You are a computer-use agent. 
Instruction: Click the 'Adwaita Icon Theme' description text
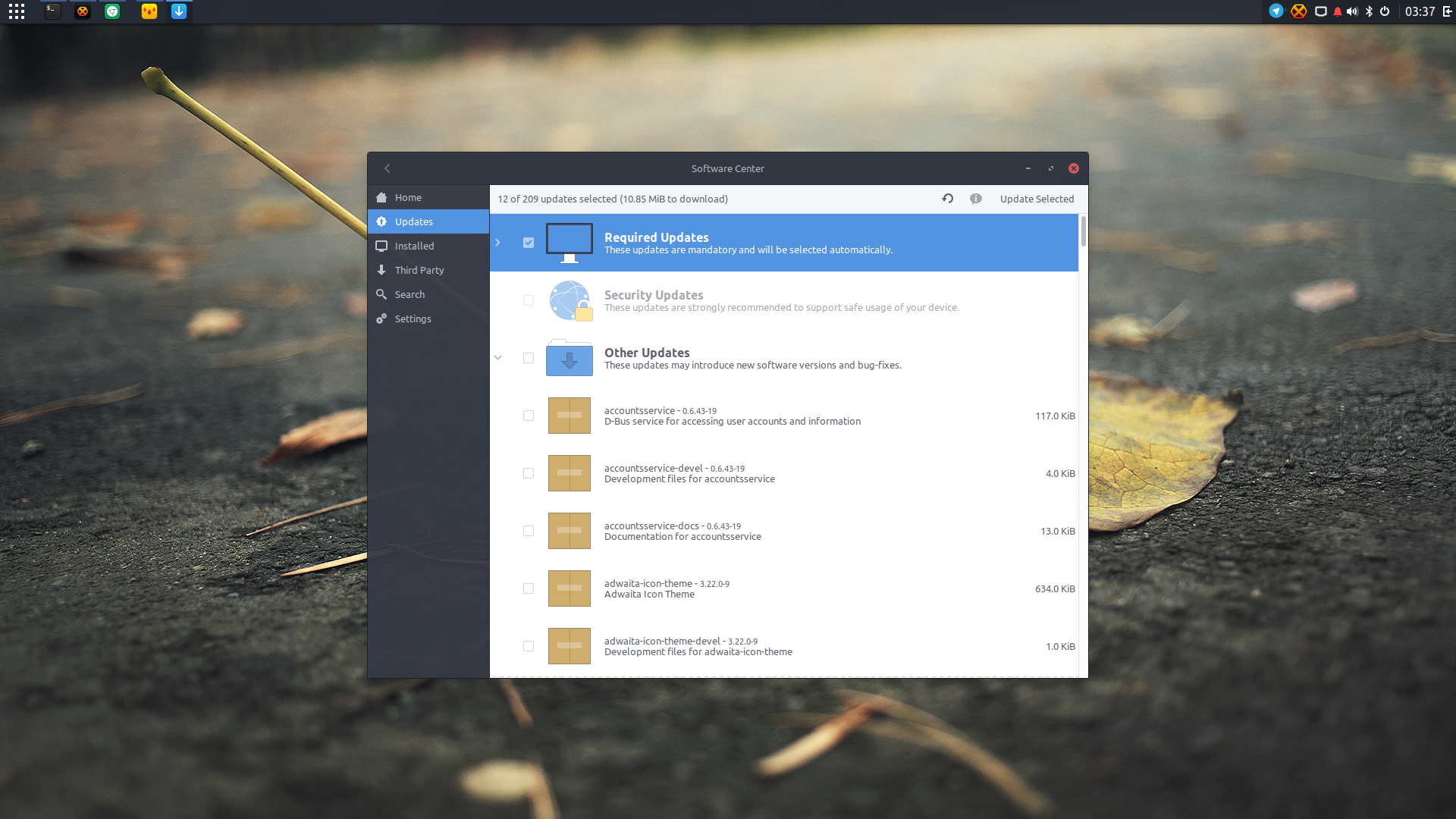(649, 595)
